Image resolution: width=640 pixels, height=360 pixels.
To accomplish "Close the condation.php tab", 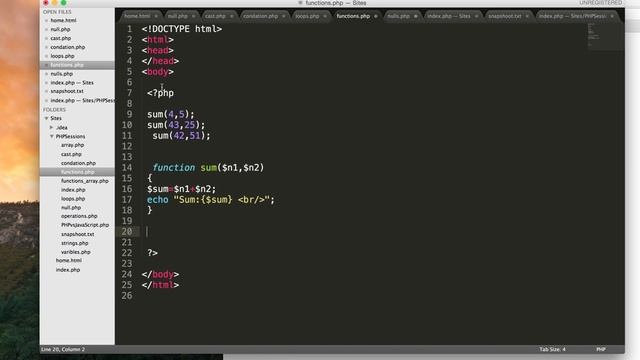I will pos(284,16).
